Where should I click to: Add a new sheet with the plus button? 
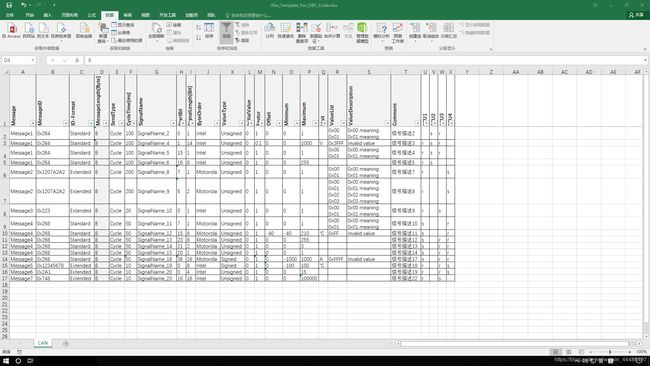tap(66, 343)
